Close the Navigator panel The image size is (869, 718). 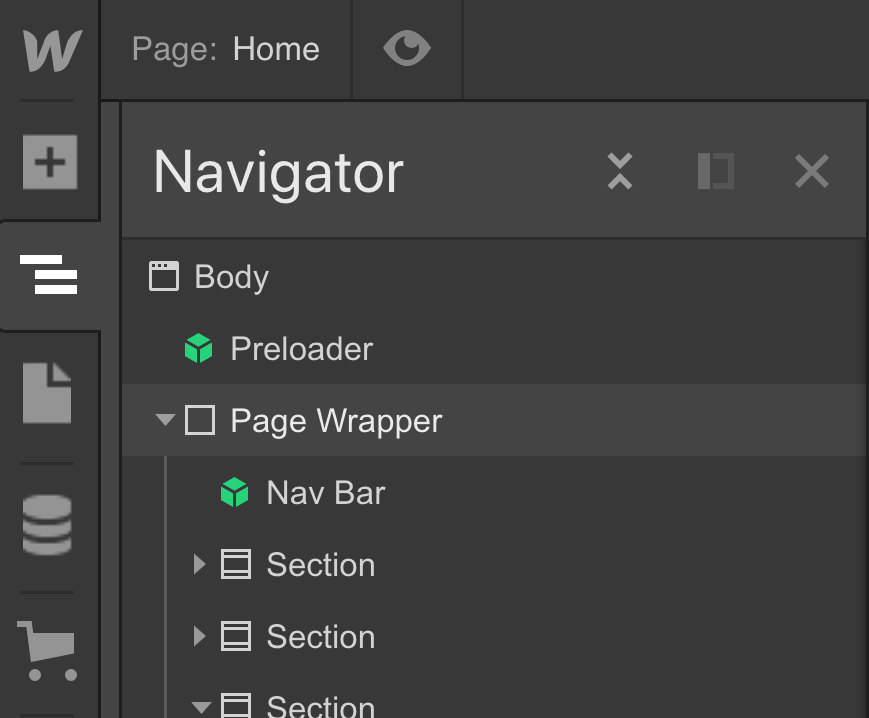pyautogui.click(x=812, y=171)
